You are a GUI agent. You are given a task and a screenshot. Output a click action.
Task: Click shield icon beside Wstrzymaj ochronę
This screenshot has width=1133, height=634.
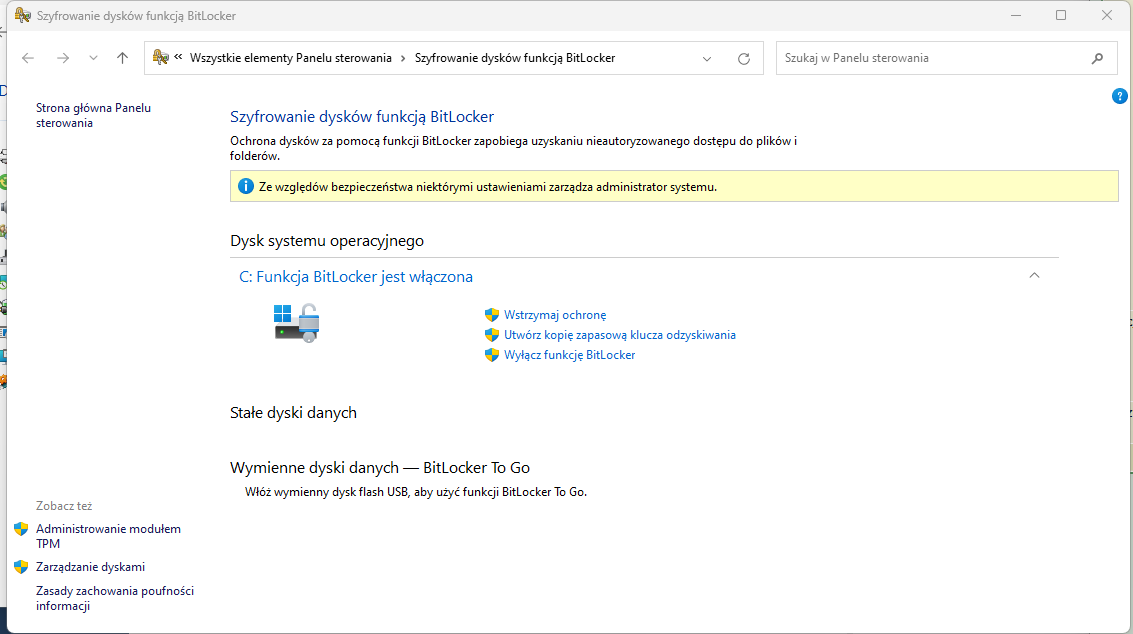[x=492, y=315]
